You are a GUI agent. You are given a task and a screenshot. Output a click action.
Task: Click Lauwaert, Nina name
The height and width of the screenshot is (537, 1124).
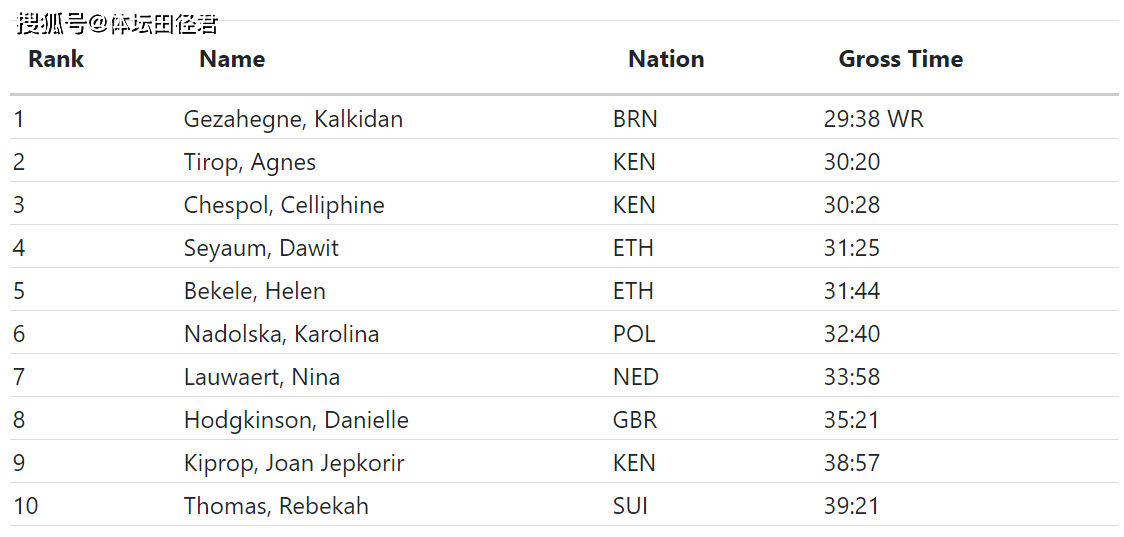click(261, 377)
